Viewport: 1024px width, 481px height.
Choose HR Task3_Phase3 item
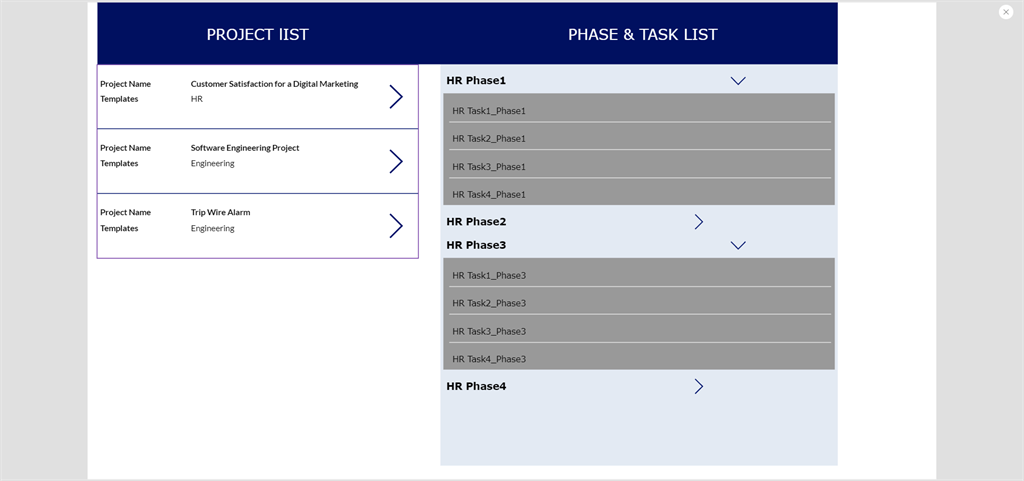point(489,331)
